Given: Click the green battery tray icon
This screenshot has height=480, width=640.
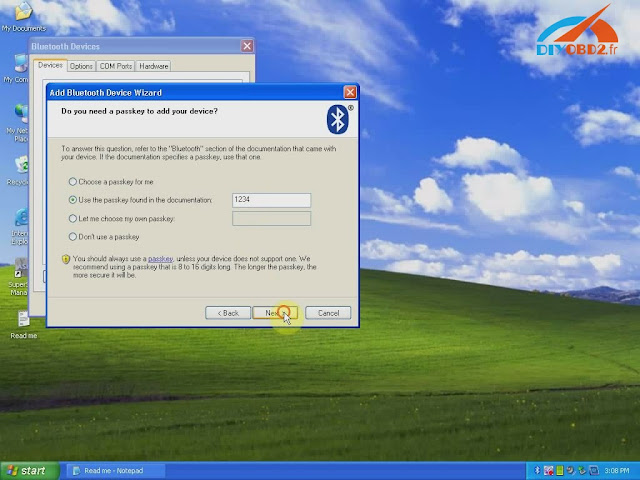Looking at the screenshot, I should (x=560, y=471).
